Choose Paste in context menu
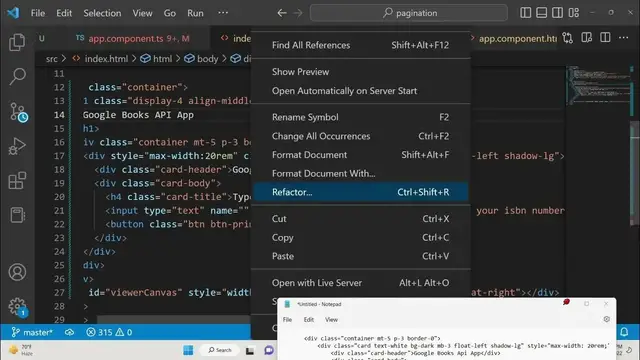 (360, 256)
